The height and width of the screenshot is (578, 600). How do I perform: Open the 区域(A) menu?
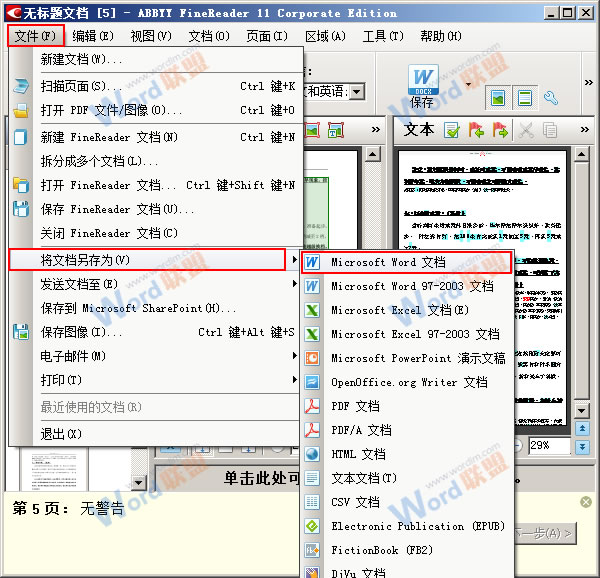click(325, 36)
